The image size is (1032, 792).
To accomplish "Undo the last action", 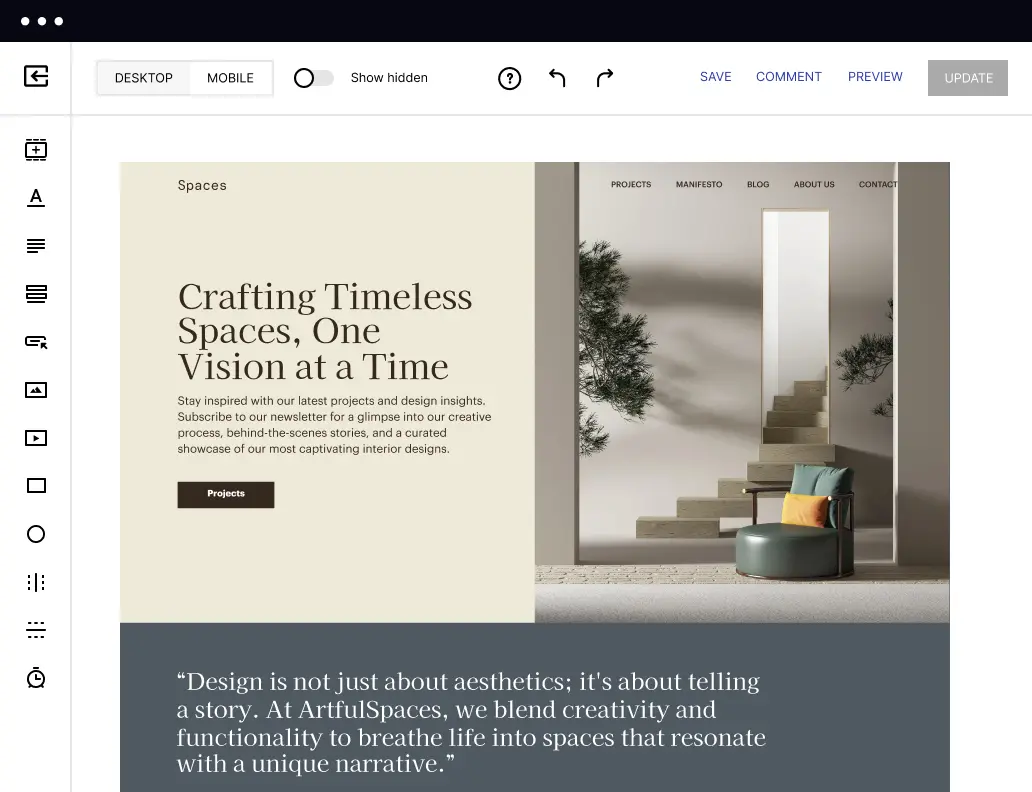I will pos(557,78).
